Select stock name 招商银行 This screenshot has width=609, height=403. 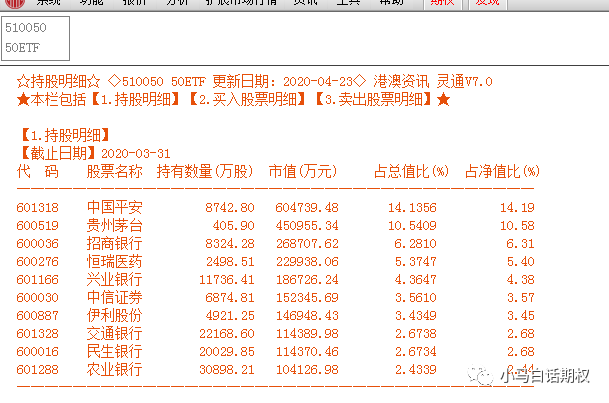coord(115,243)
